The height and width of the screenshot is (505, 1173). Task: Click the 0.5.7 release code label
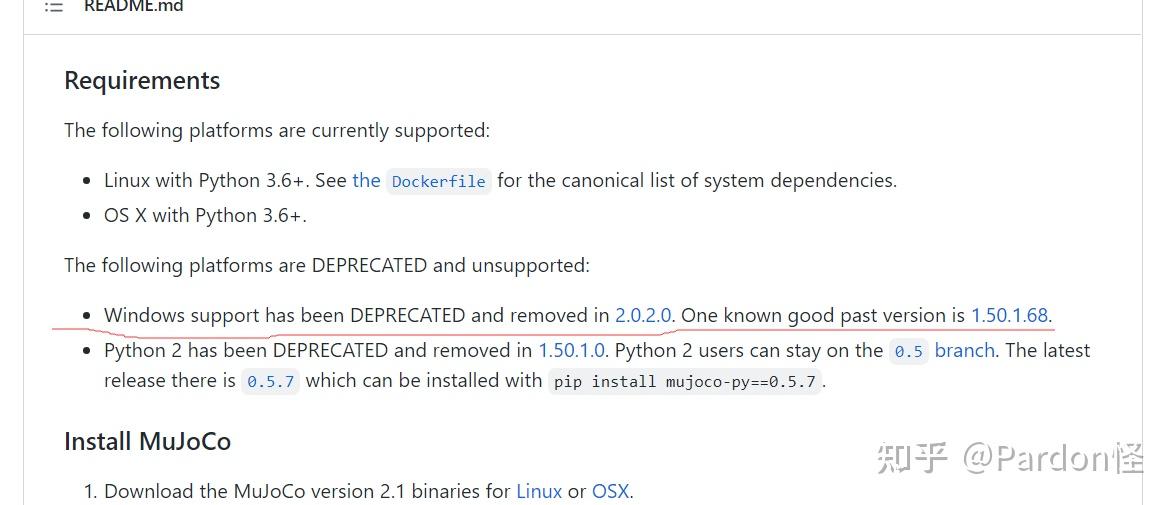[x=270, y=381]
